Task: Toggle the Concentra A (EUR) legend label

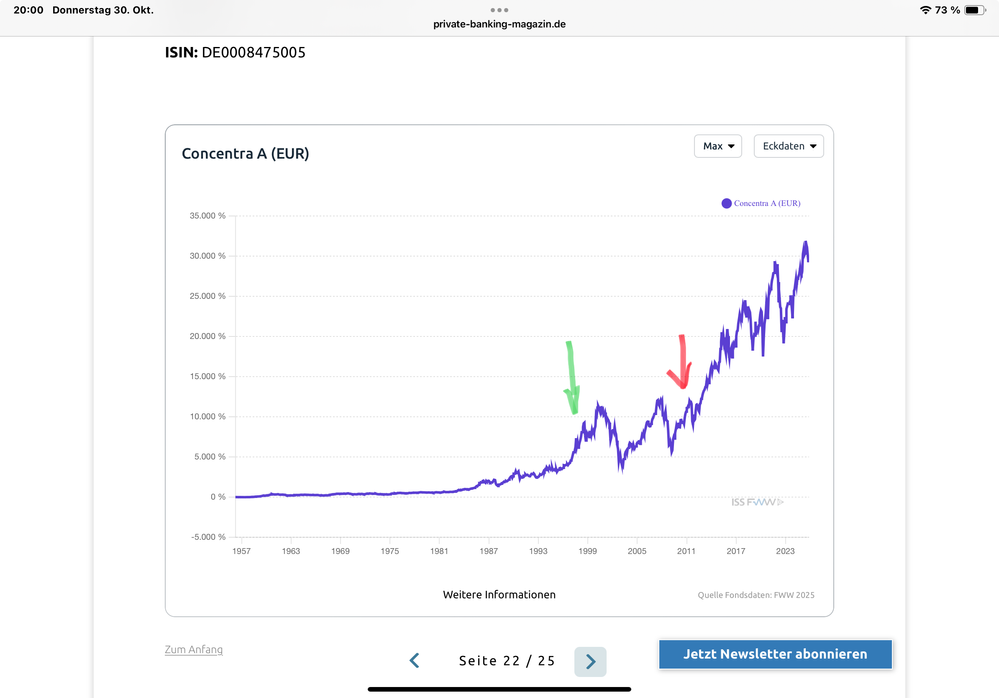Action: point(767,203)
